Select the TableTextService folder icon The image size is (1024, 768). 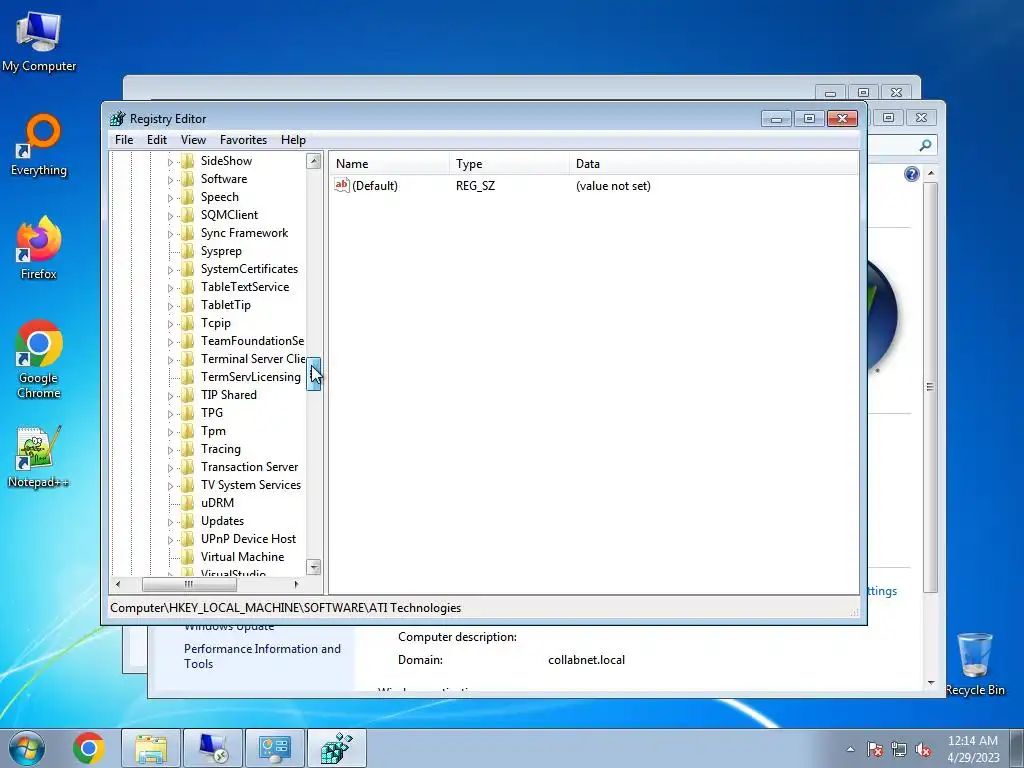187,287
